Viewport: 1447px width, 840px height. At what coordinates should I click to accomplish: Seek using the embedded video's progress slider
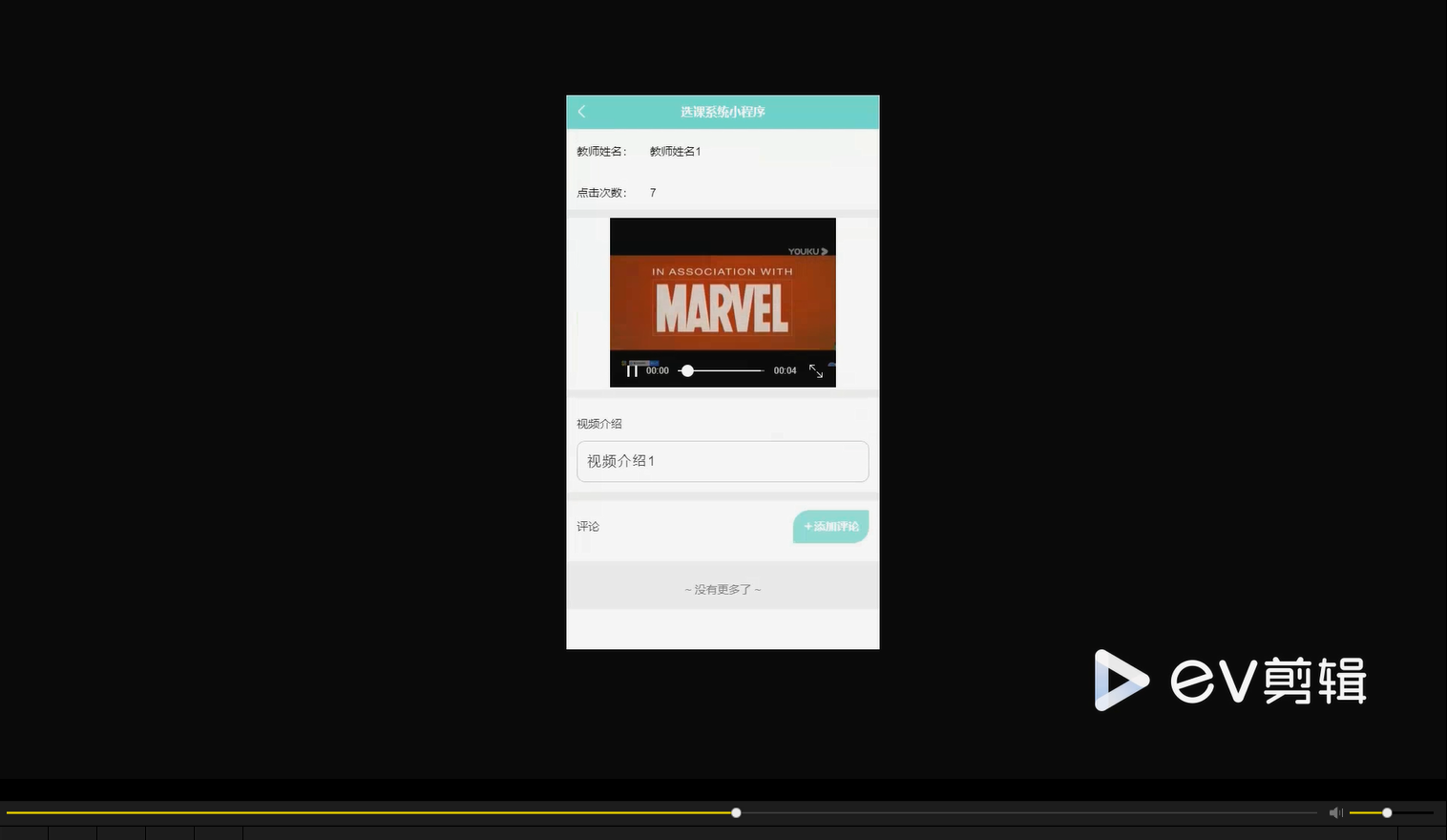pyautogui.click(x=722, y=370)
